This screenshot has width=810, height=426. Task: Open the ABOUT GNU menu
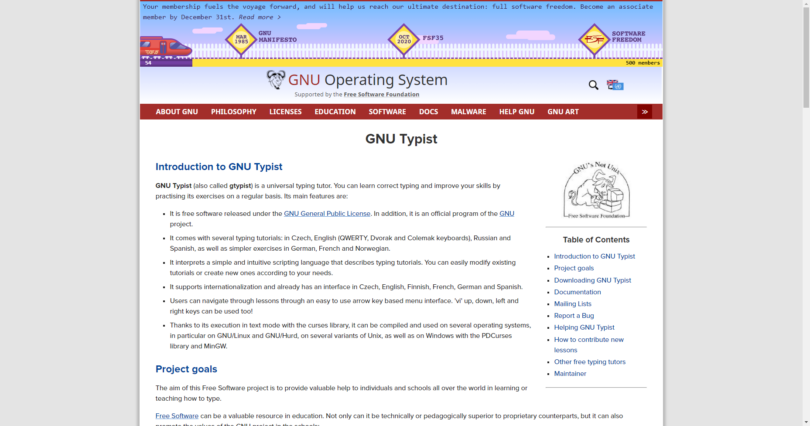tap(177, 112)
